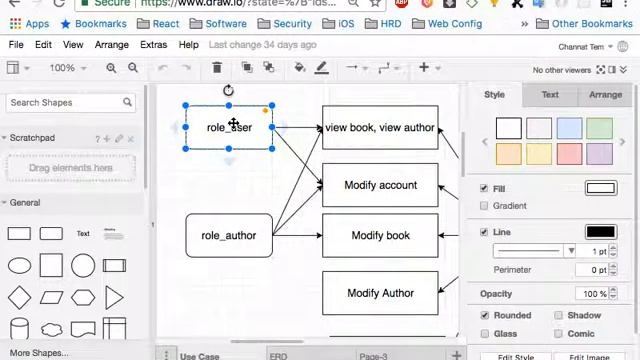The image size is (640, 360).
Task: Click the redo arrow icon
Action: point(186,68)
